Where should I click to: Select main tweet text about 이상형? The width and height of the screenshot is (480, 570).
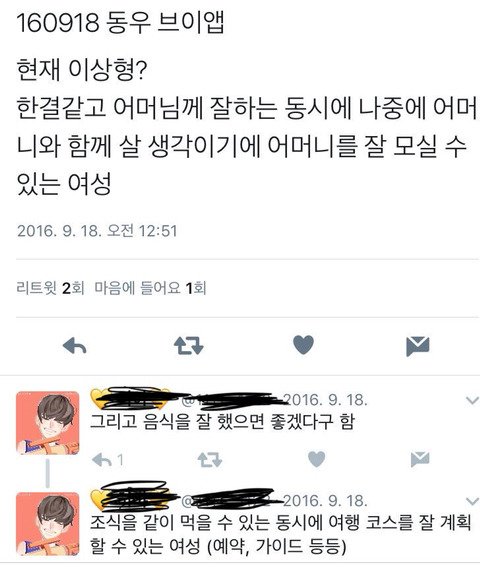coord(247,127)
